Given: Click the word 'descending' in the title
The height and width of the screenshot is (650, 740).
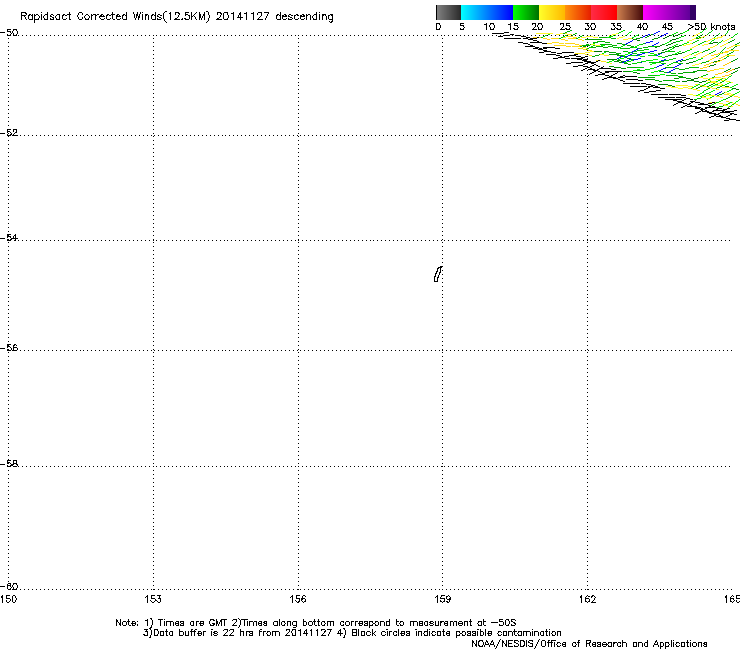Looking at the screenshot, I should point(304,17).
